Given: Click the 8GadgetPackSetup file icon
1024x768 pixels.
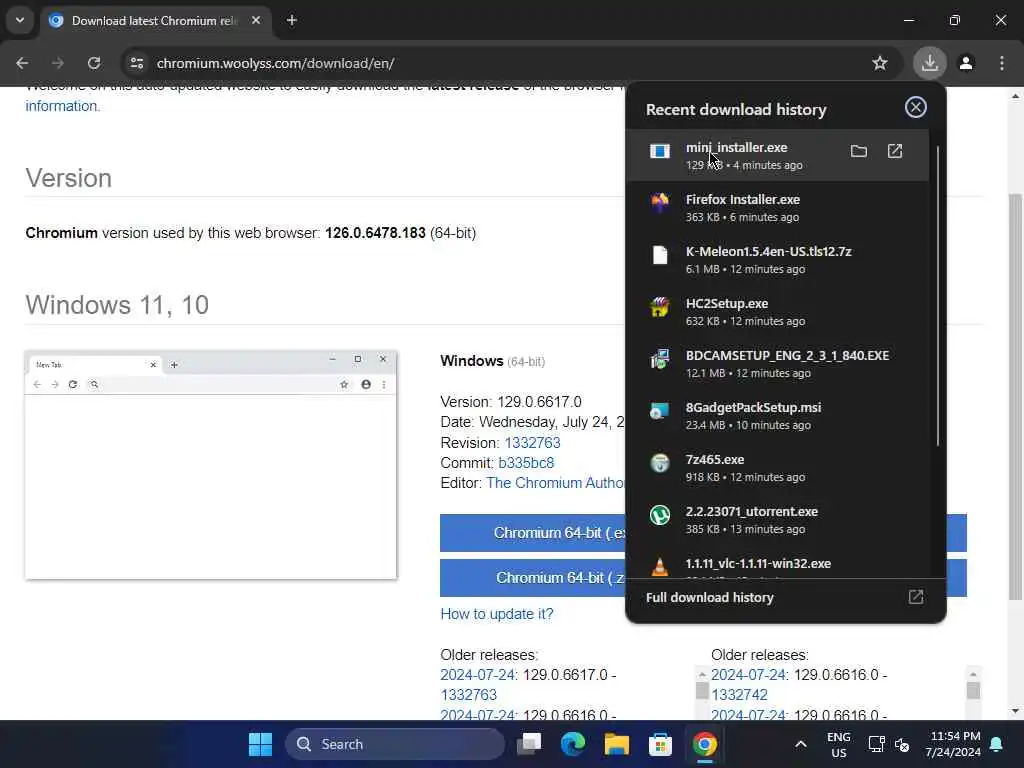Looking at the screenshot, I should tap(660, 411).
